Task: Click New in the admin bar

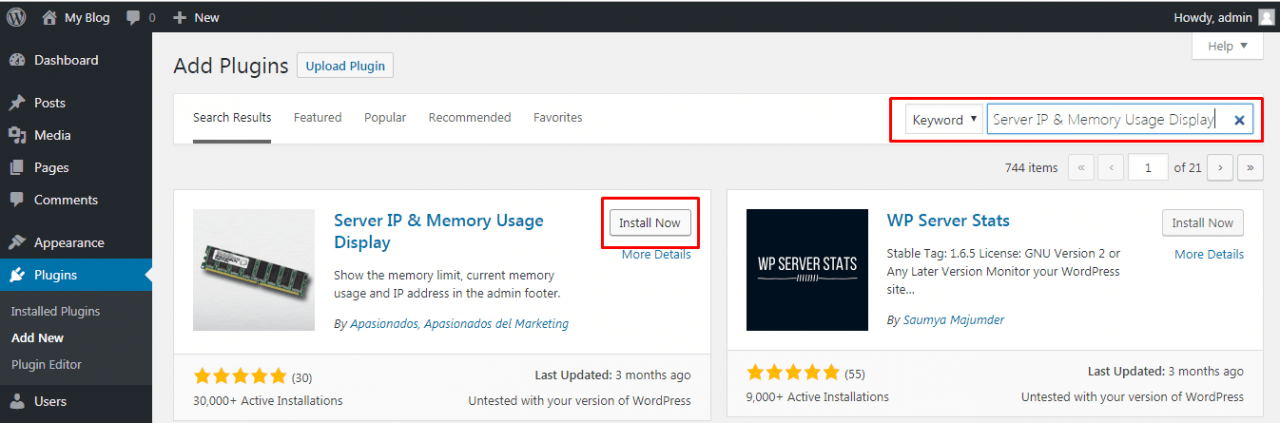Action: tap(207, 17)
